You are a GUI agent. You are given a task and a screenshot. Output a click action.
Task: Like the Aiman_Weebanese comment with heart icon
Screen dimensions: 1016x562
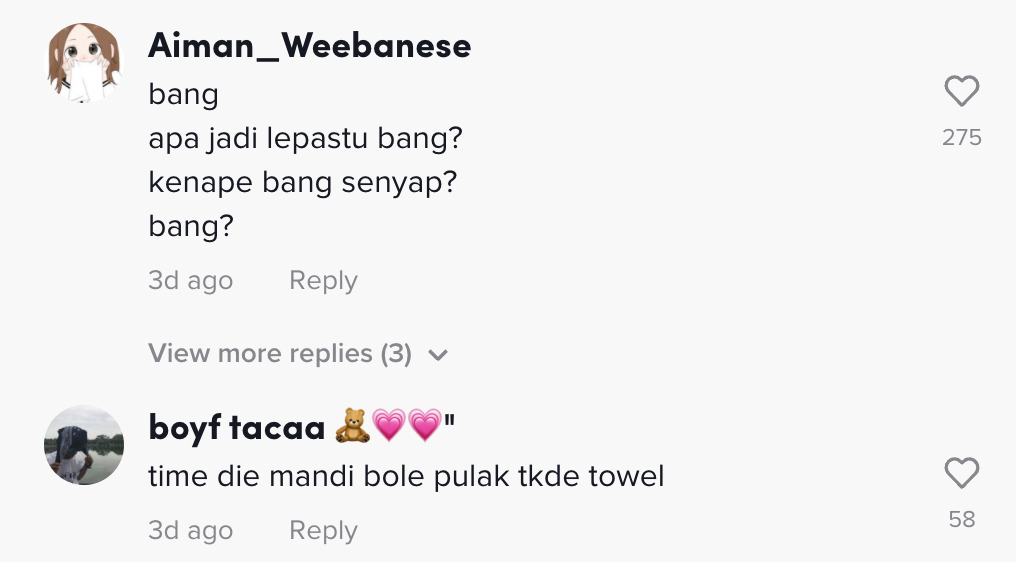coord(961,92)
